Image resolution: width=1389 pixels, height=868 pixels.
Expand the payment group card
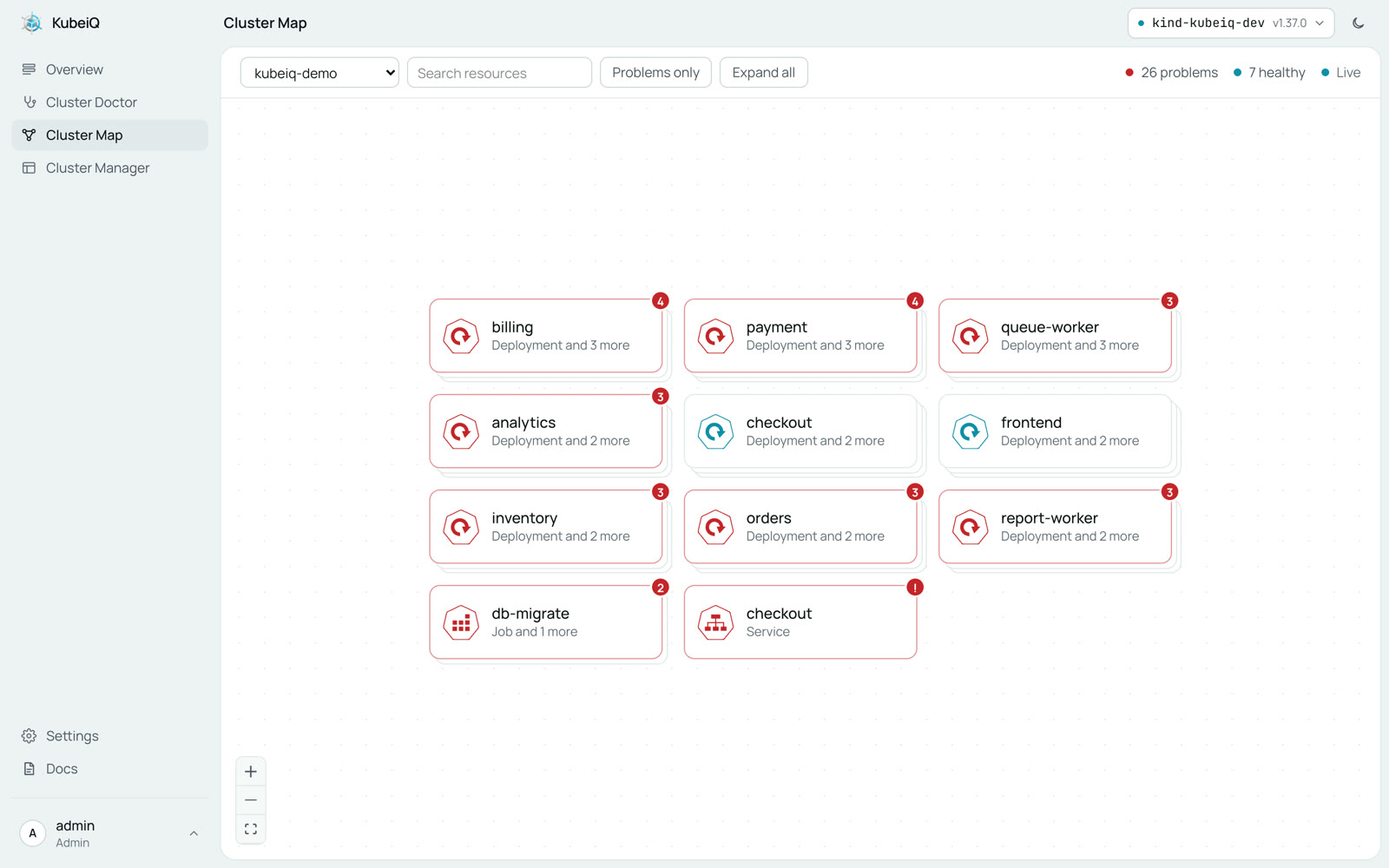pos(800,336)
